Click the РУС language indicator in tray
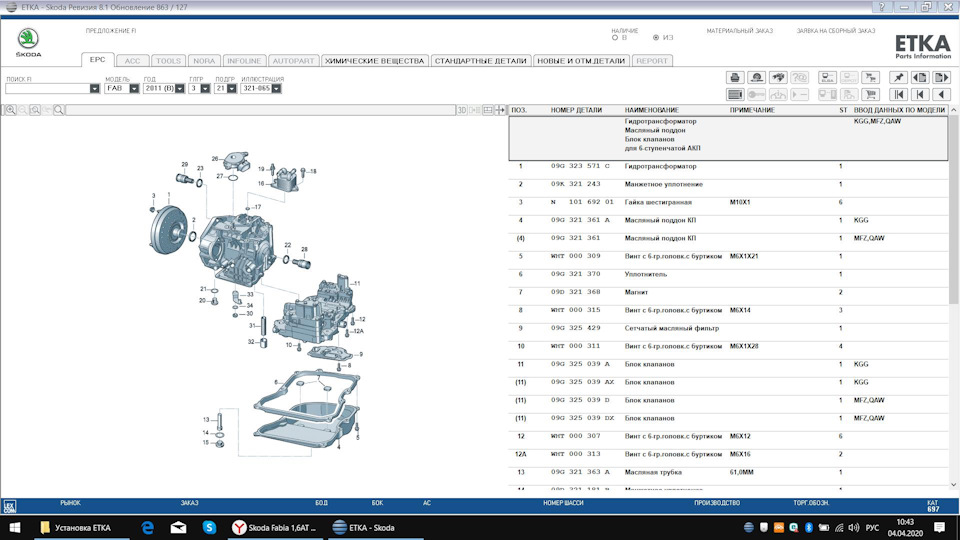The width and height of the screenshot is (960, 540). click(x=872, y=528)
